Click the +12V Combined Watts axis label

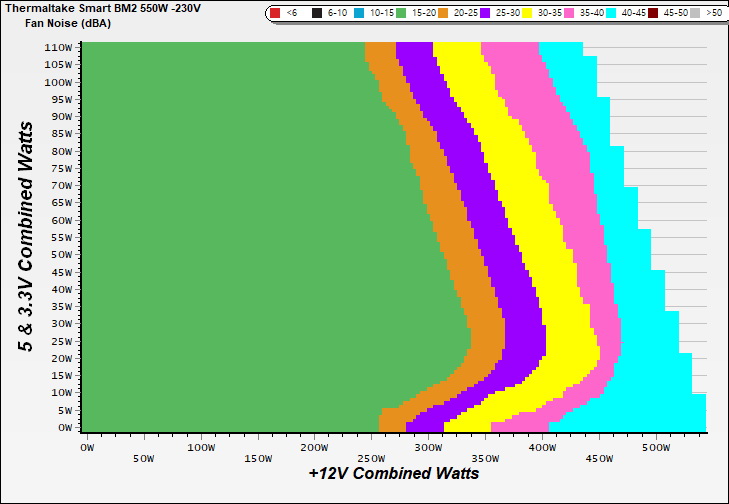[x=393, y=473]
